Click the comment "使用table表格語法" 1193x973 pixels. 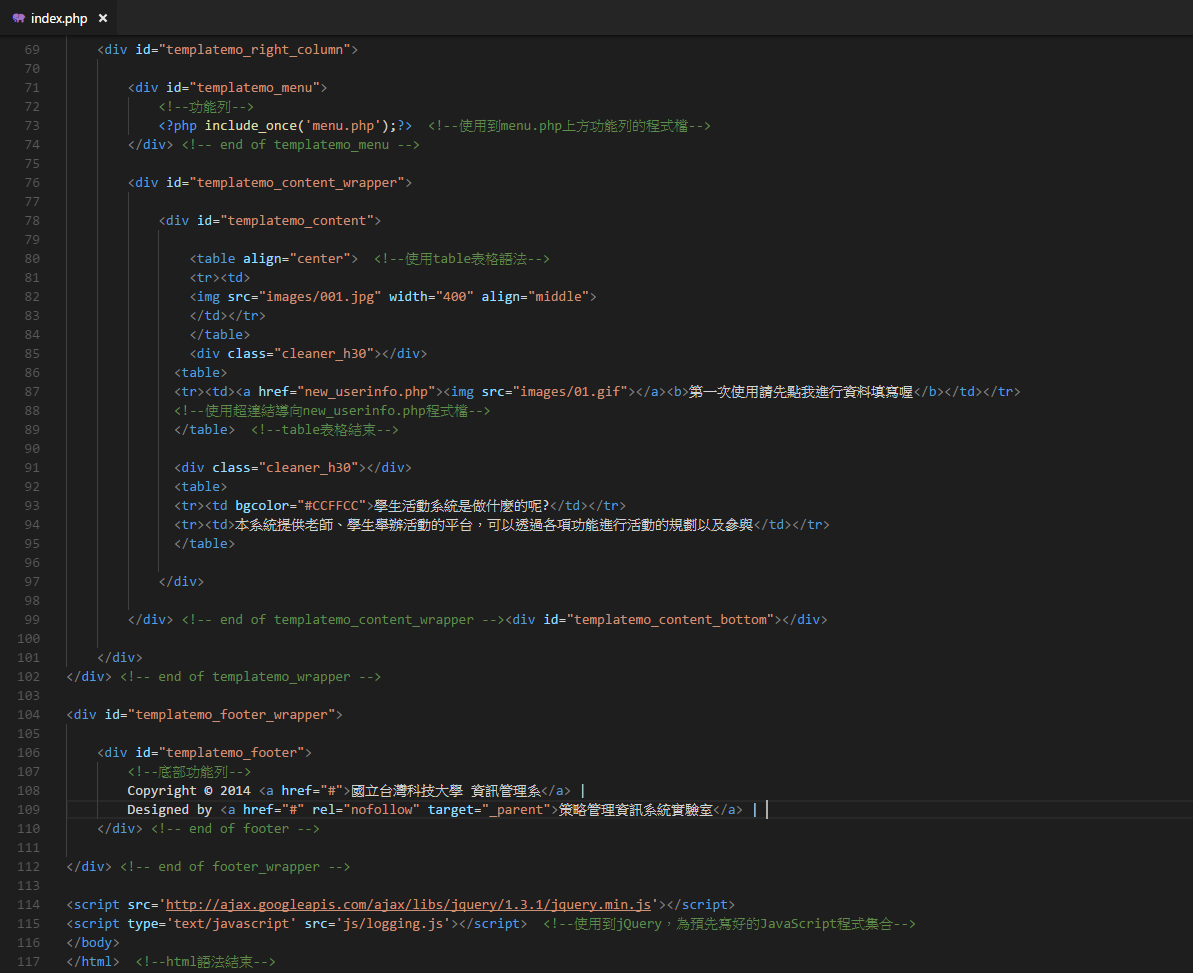462,259
